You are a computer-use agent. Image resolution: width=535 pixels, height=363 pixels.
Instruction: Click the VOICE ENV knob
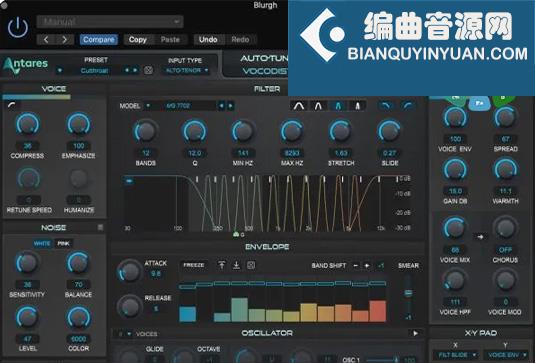[455, 118]
